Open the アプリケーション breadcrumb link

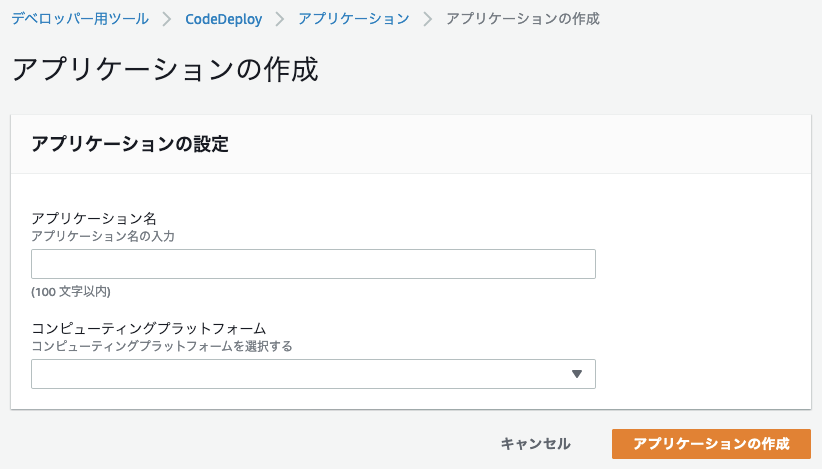tap(354, 19)
